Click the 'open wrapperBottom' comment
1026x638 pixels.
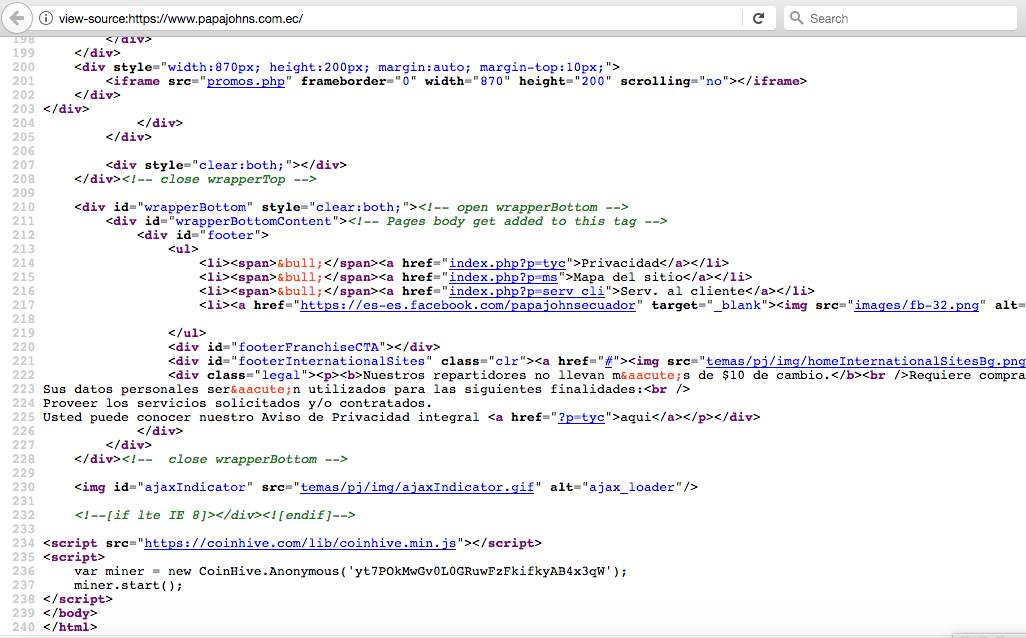523,207
